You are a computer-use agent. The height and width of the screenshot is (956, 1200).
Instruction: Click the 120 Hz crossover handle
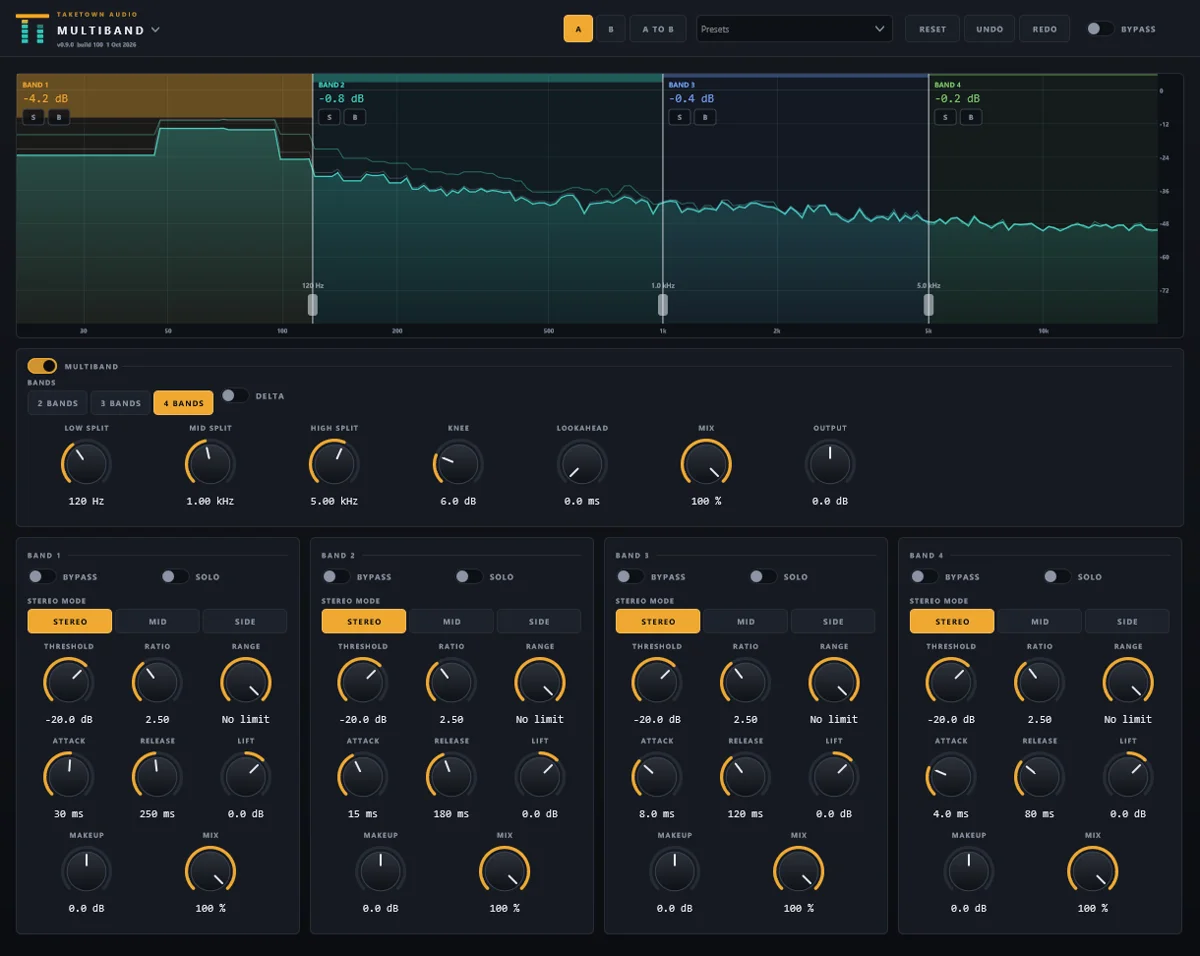pyautogui.click(x=313, y=304)
